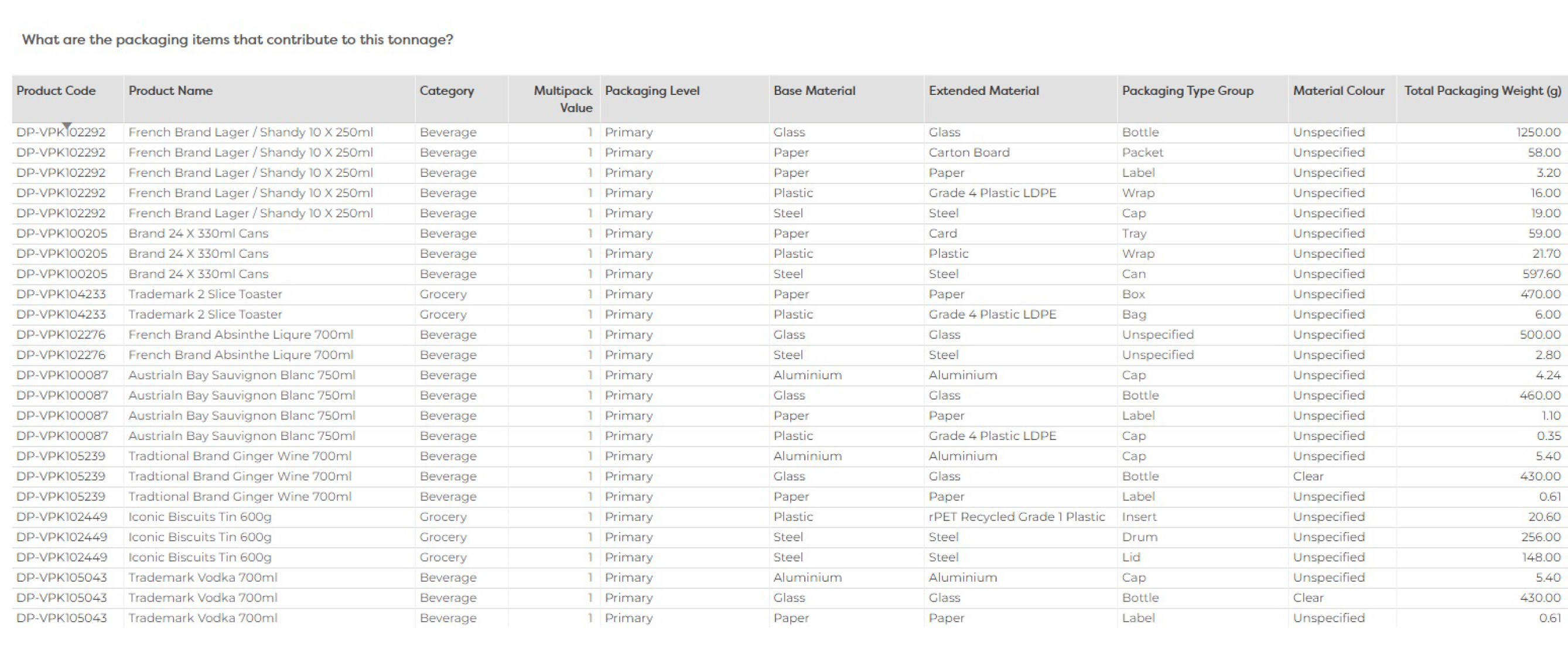1568x648 pixels.
Task: Click the Packaging Type Group header
Action: pos(1187,91)
